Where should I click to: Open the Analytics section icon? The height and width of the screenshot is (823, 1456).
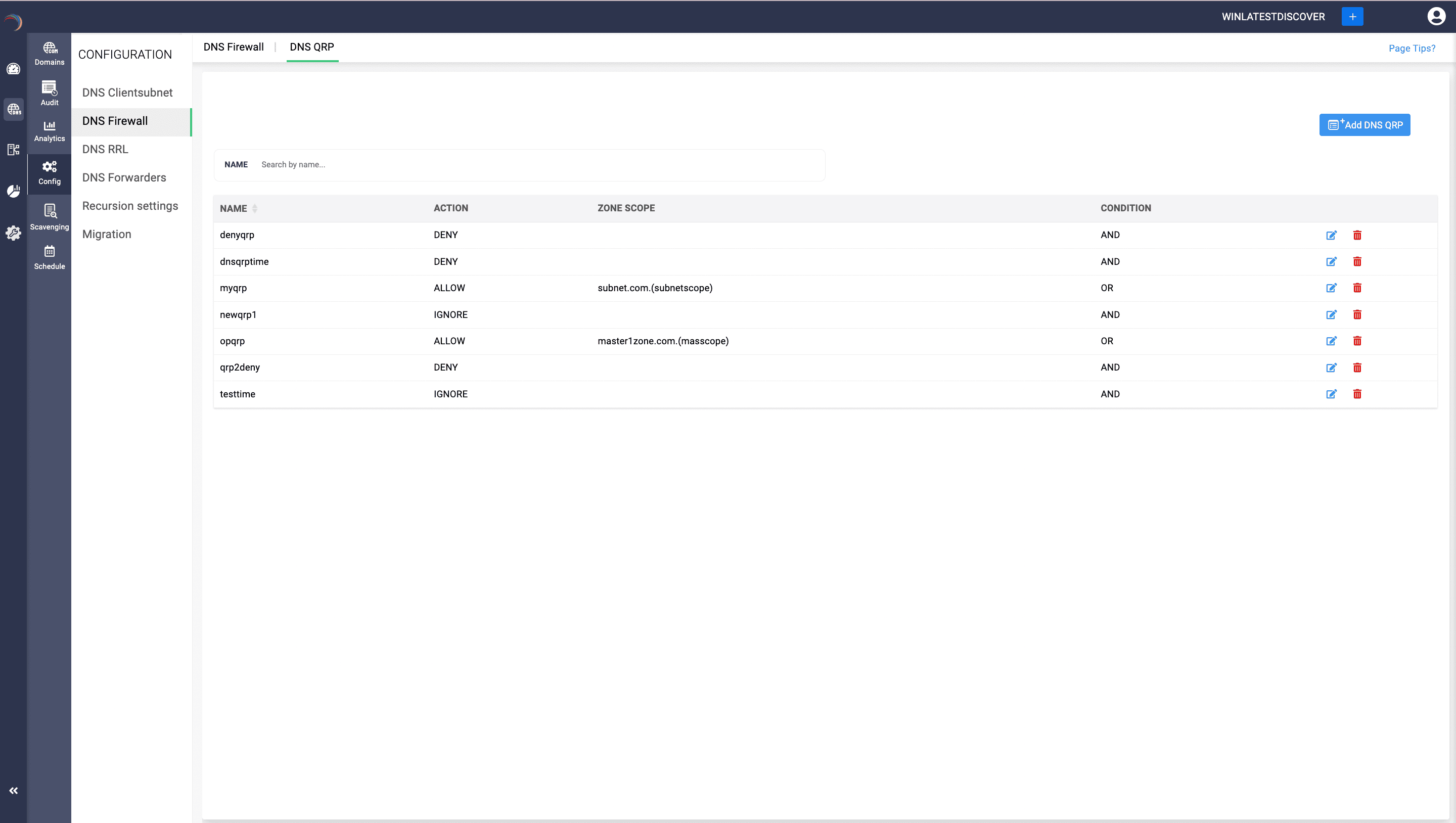coord(49,131)
